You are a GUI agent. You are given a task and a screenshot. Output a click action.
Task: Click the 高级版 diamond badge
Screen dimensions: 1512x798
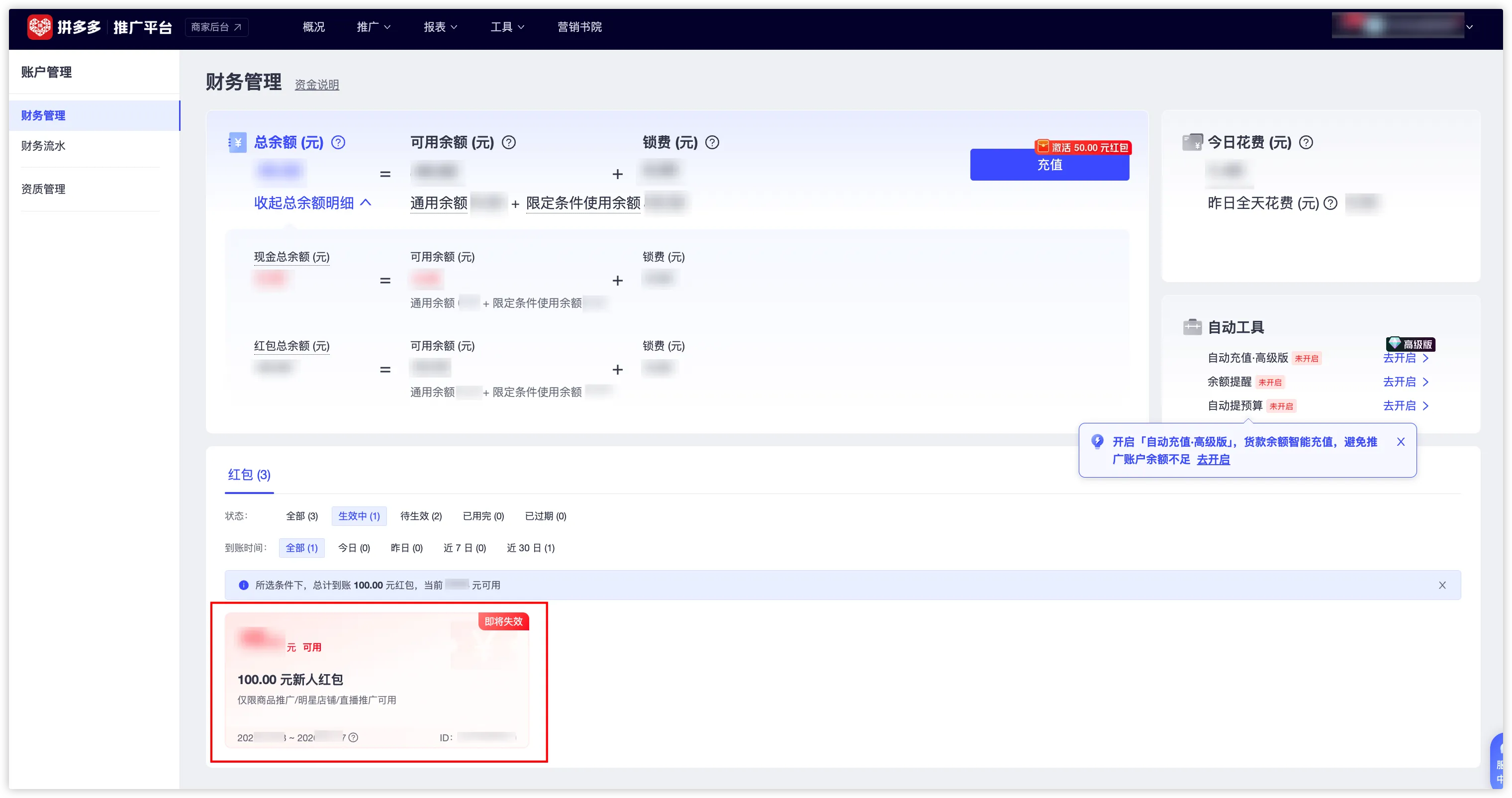[x=1411, y=344]
